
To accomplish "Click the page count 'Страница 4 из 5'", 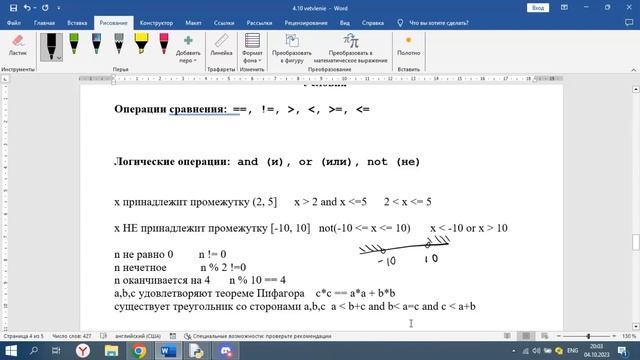I will (23, 336).
